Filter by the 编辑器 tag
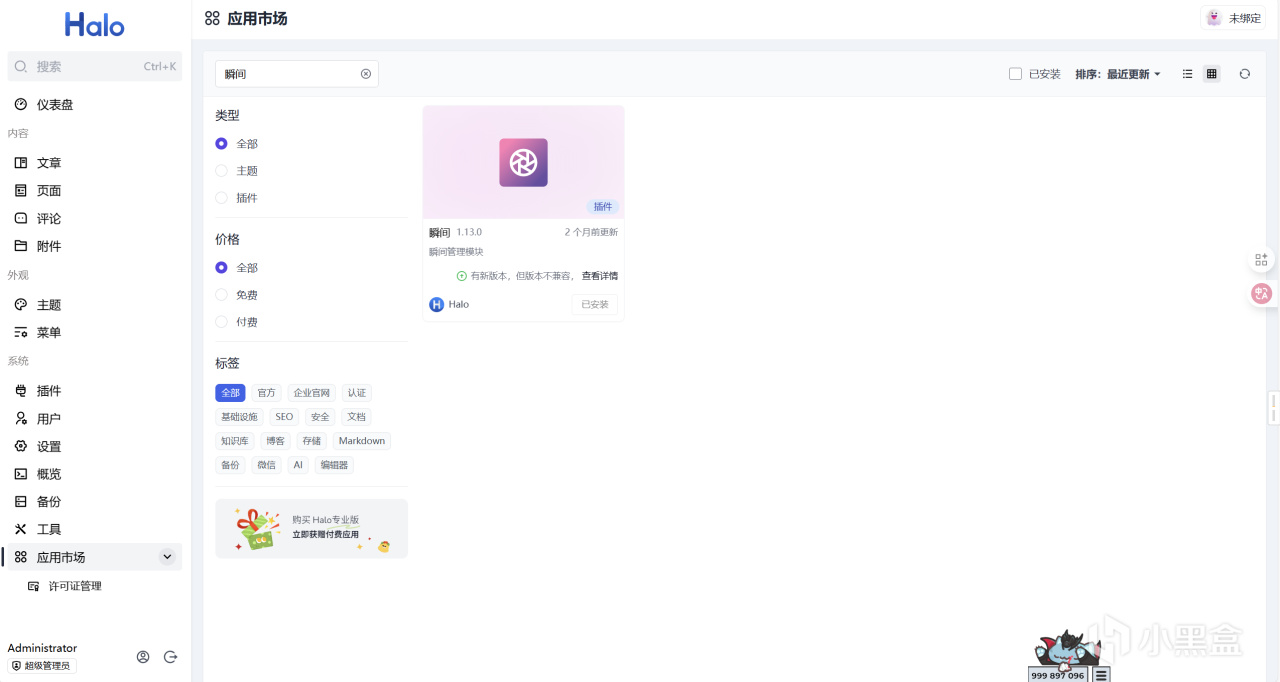Screen dimensions: 1280x682 tap(334, 465)
